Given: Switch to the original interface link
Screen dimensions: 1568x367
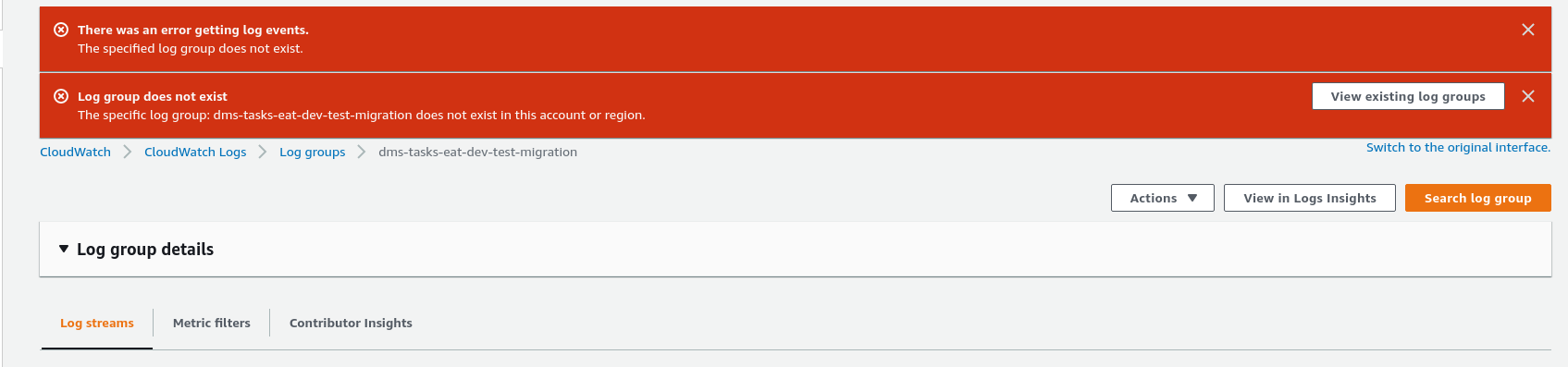Looking at the screenshot, I should click(1458, 147).
